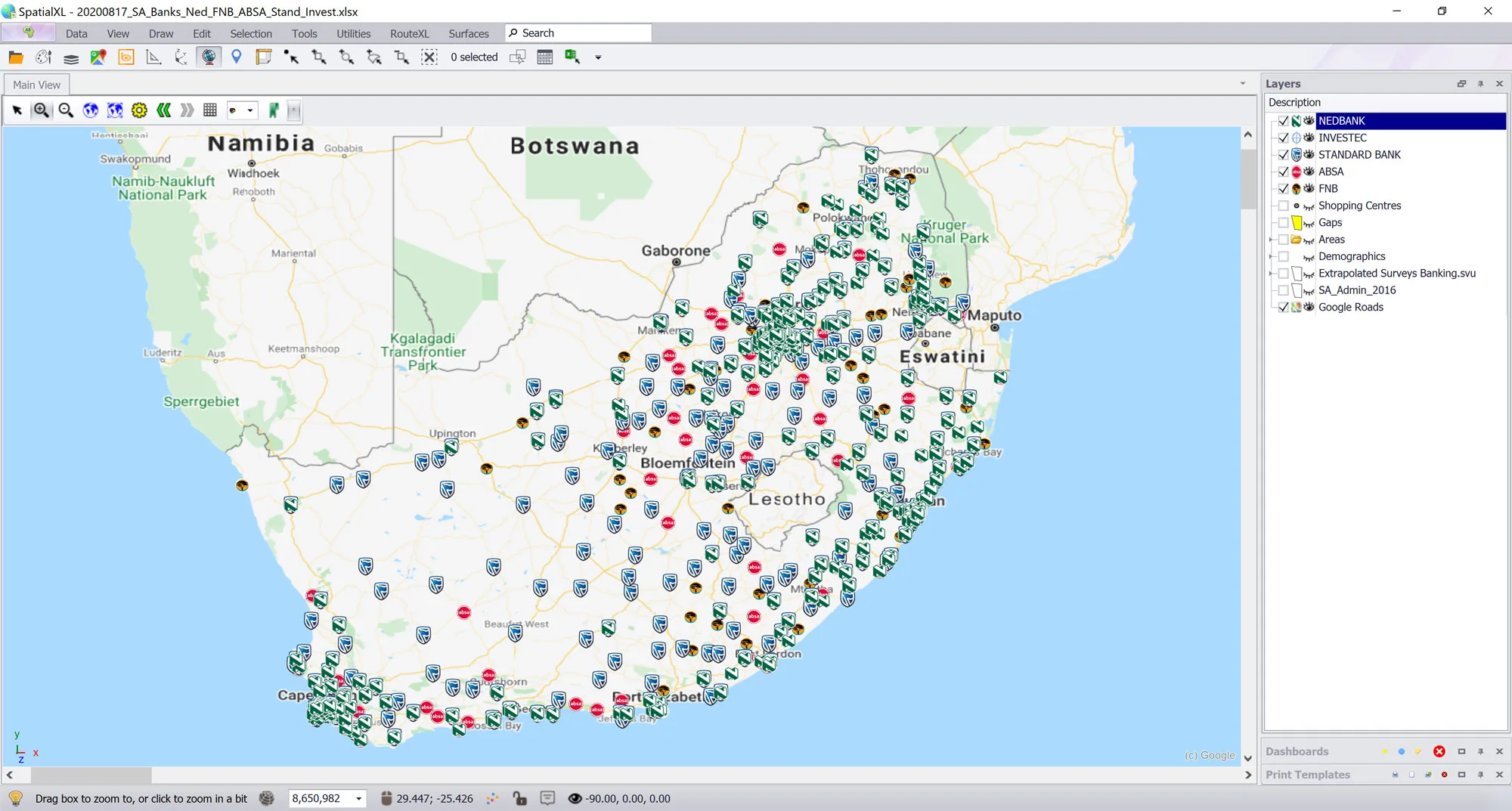Image resolution: width=1512 pixels, height=811 pixels.
Task: Uncheck the ABSA layer checkbox
Action: 1284,172
